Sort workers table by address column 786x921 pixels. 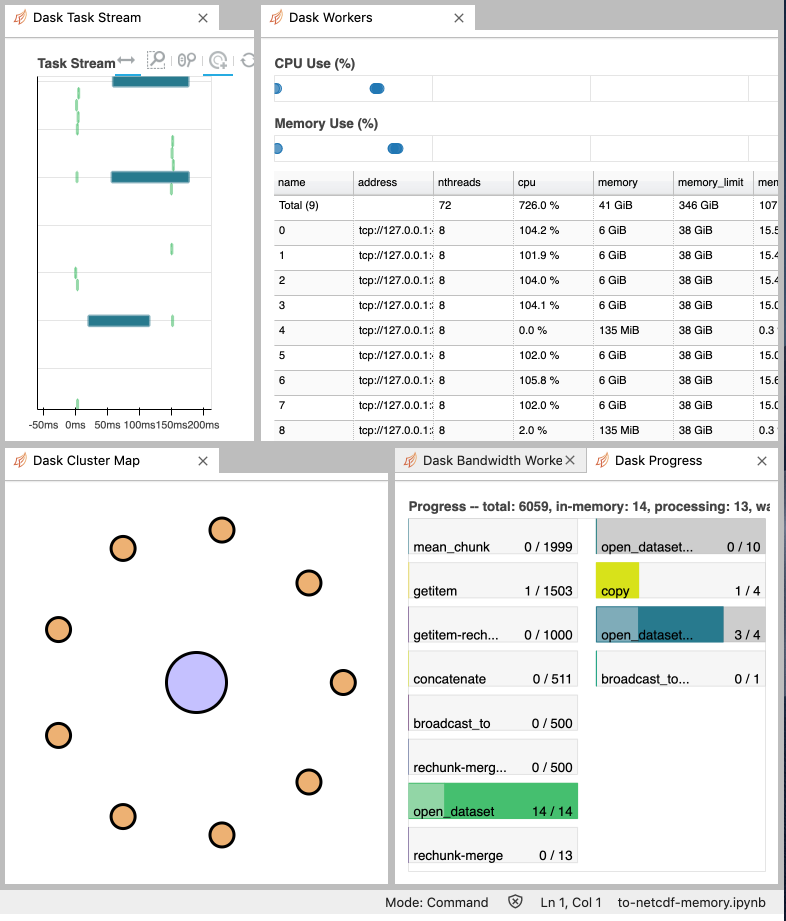(x=394, y=183)
